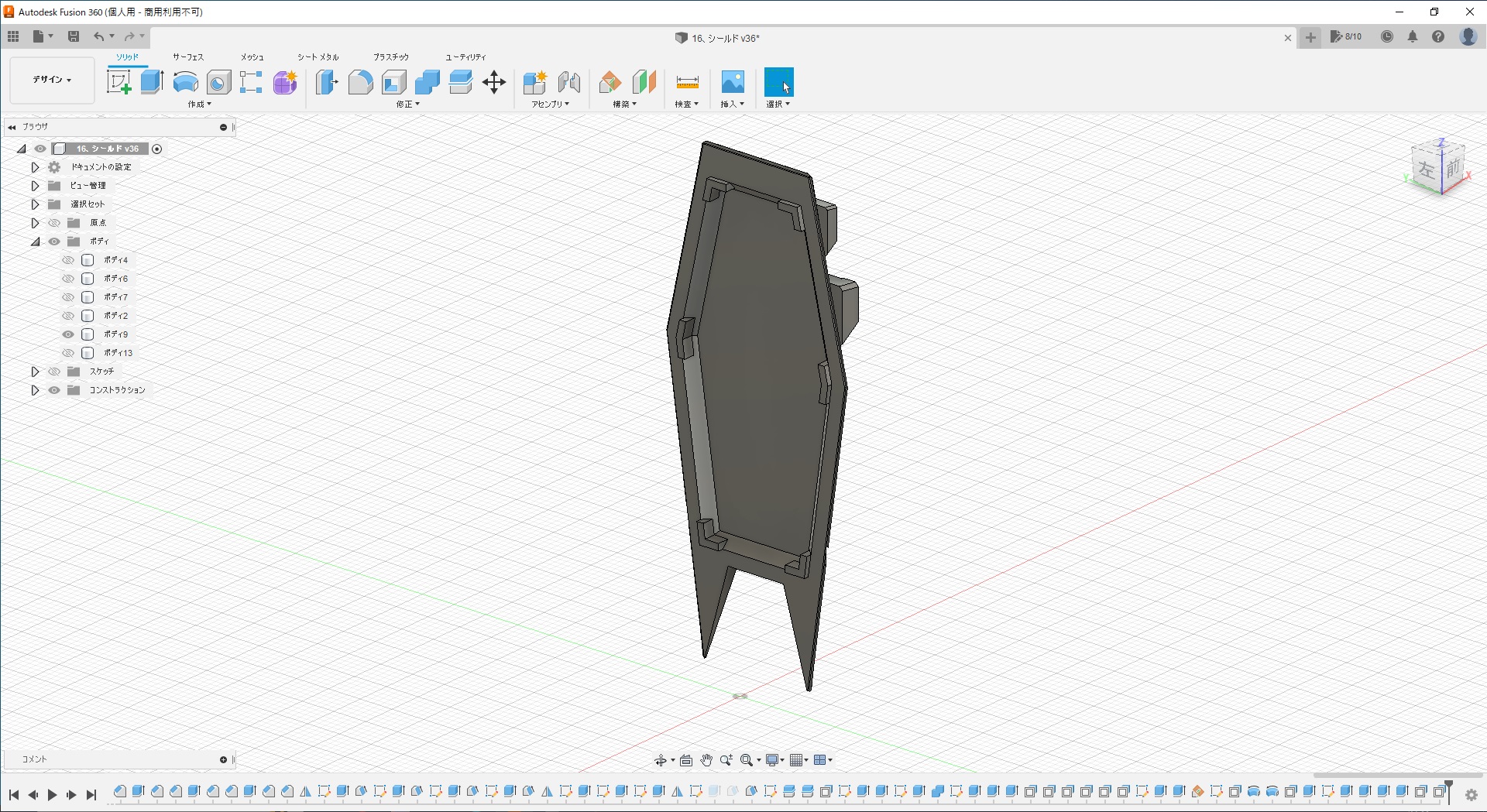Open the 作成 menu label

click(x=199, y=104)
